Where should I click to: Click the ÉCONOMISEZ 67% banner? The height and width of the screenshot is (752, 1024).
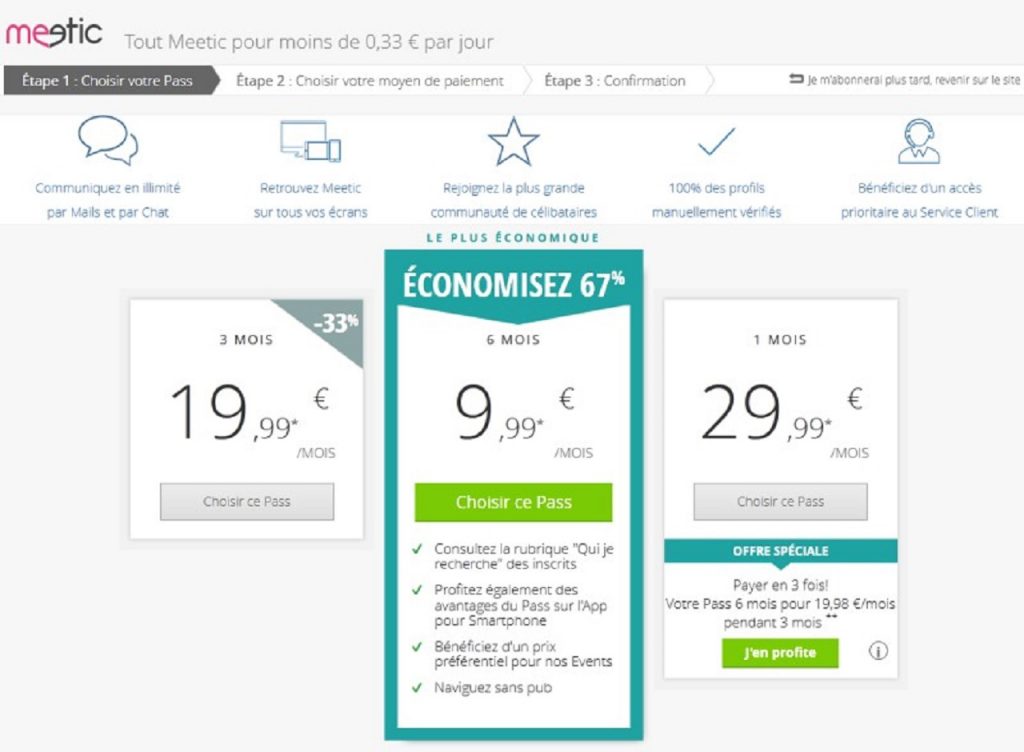click(513, 285)
